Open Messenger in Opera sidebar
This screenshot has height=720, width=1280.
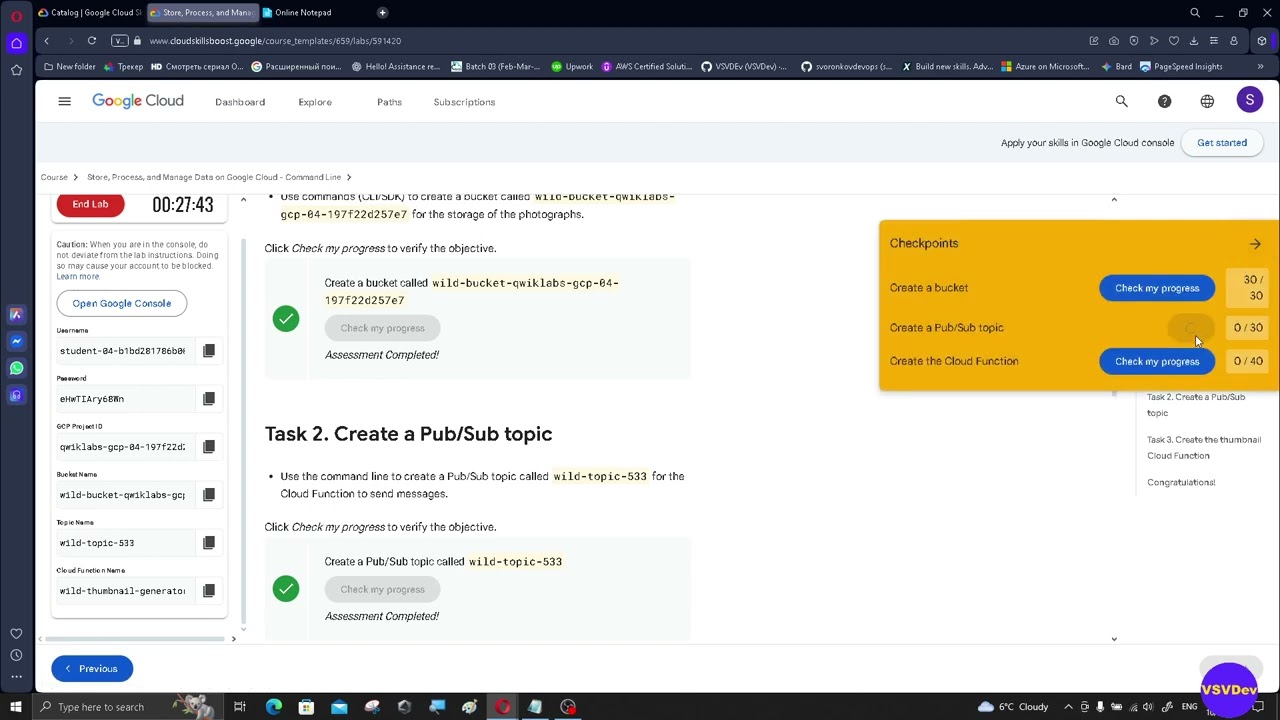[16, 341]
